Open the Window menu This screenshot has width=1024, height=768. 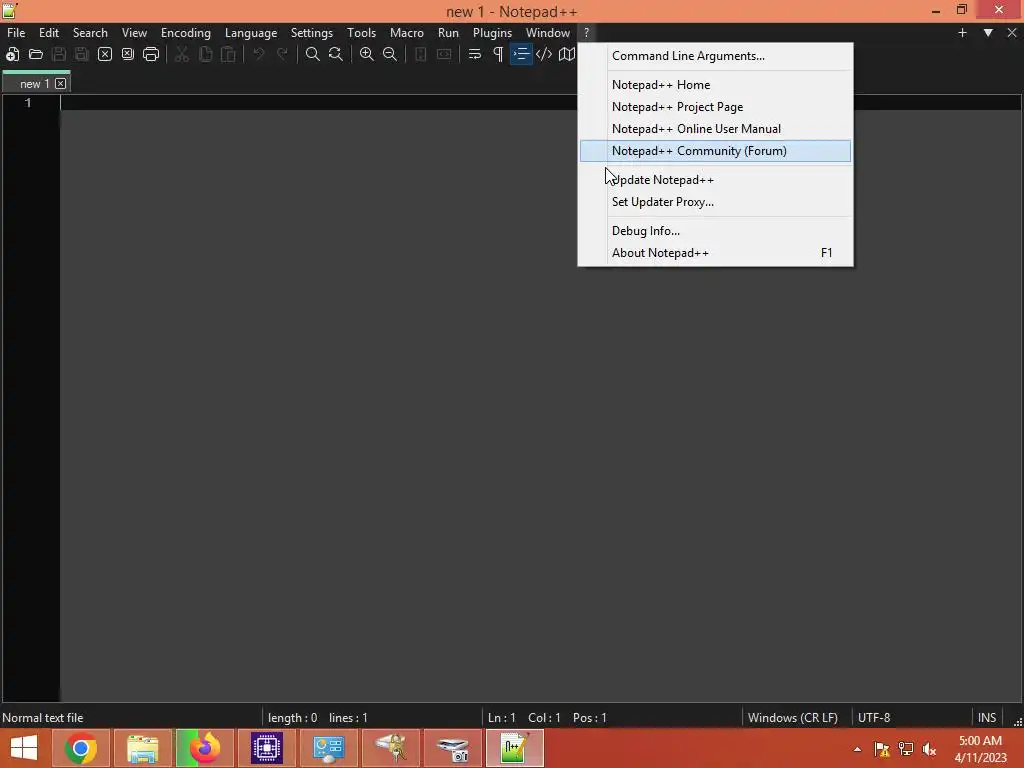547,33
